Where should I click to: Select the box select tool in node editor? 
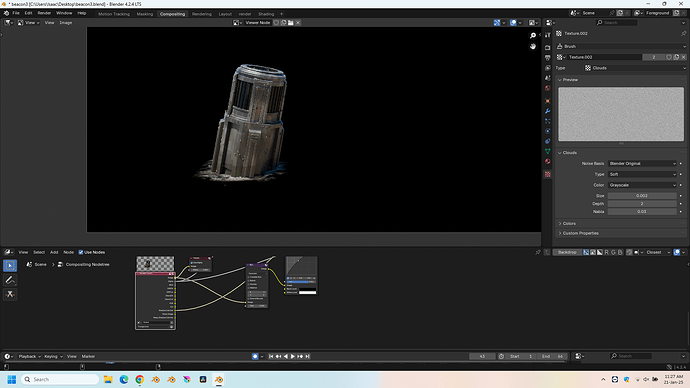pyautogui.click(x=10, y=265)
